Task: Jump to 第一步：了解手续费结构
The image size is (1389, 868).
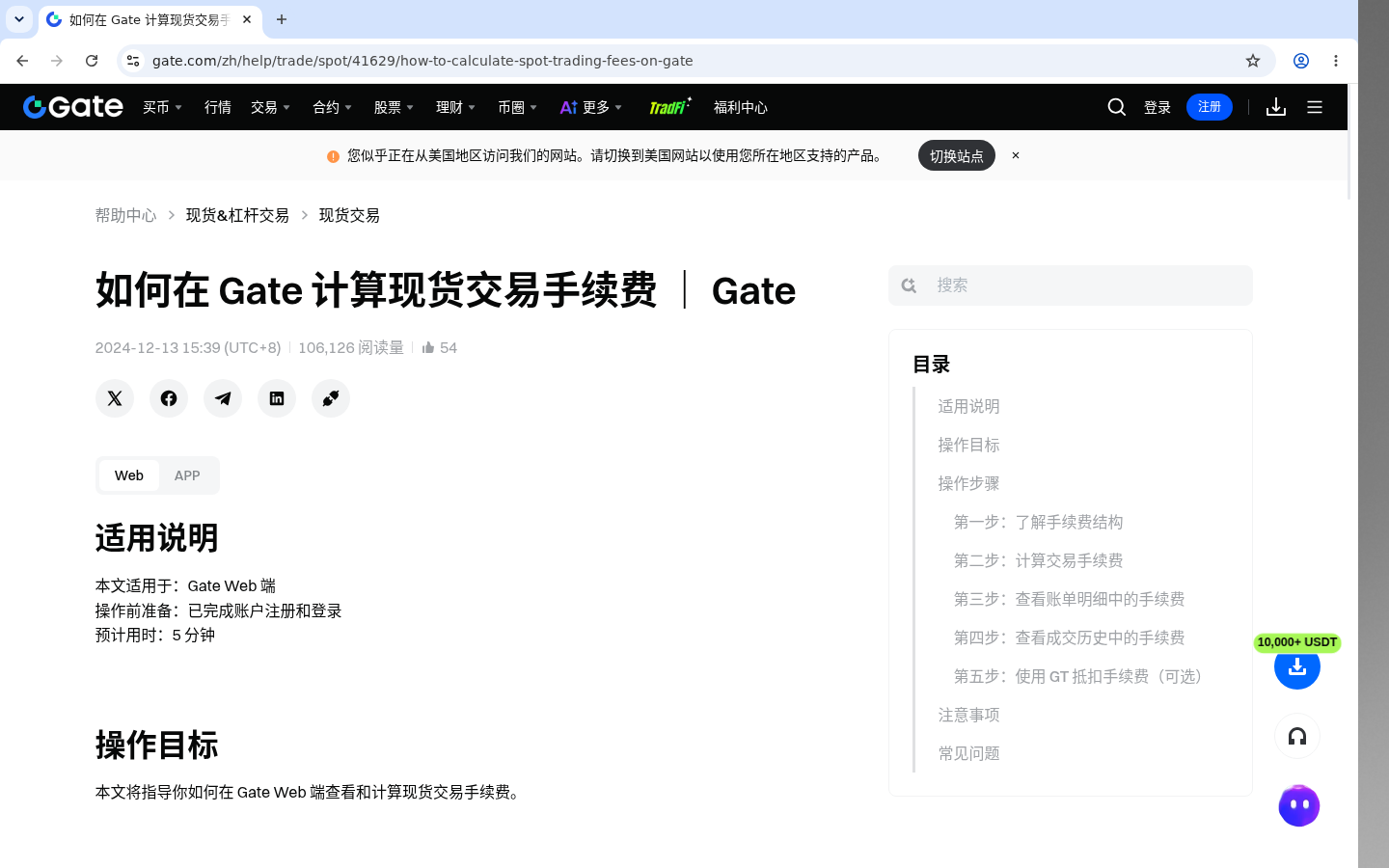Action: [1038, 522]
